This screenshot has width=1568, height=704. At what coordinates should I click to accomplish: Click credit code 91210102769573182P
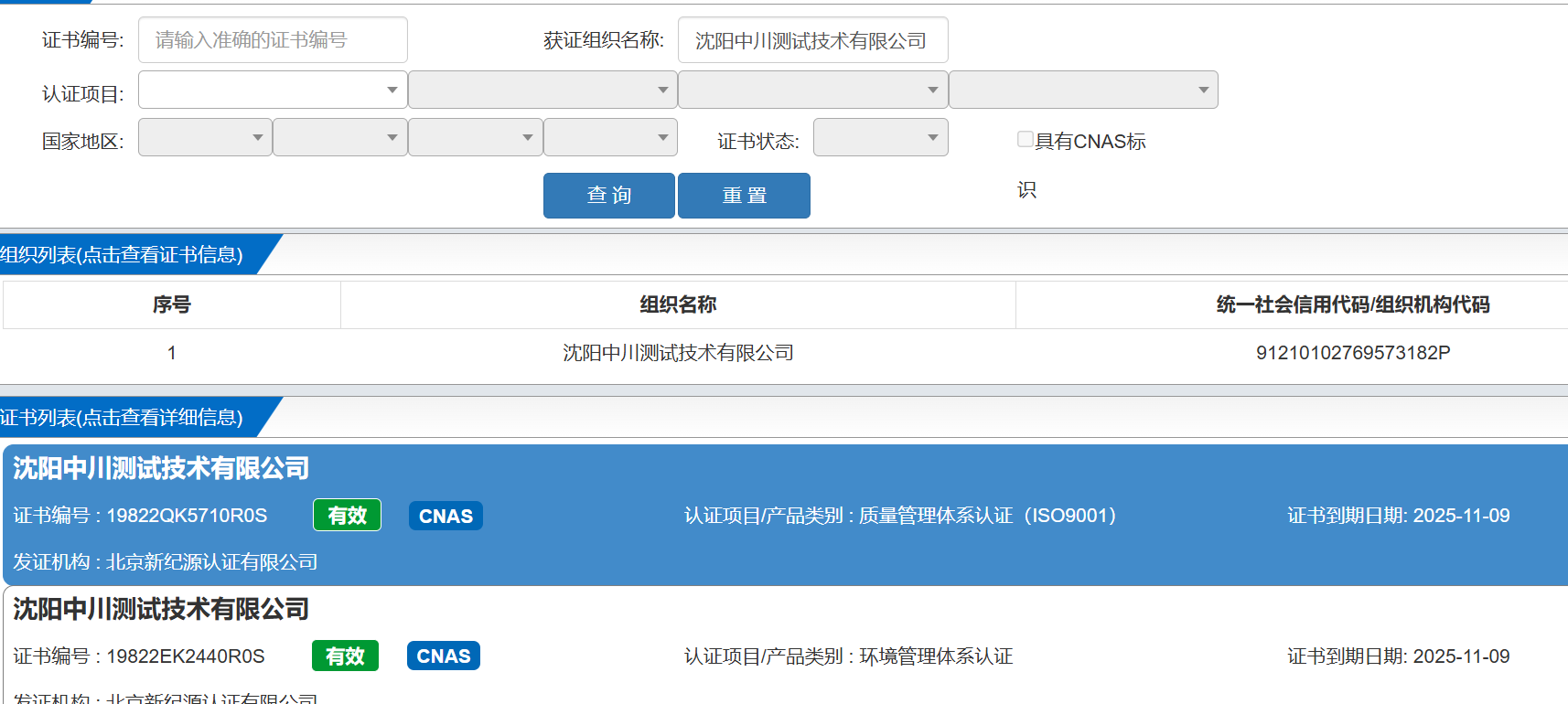pyautogui.click(x=1353, y=353)
